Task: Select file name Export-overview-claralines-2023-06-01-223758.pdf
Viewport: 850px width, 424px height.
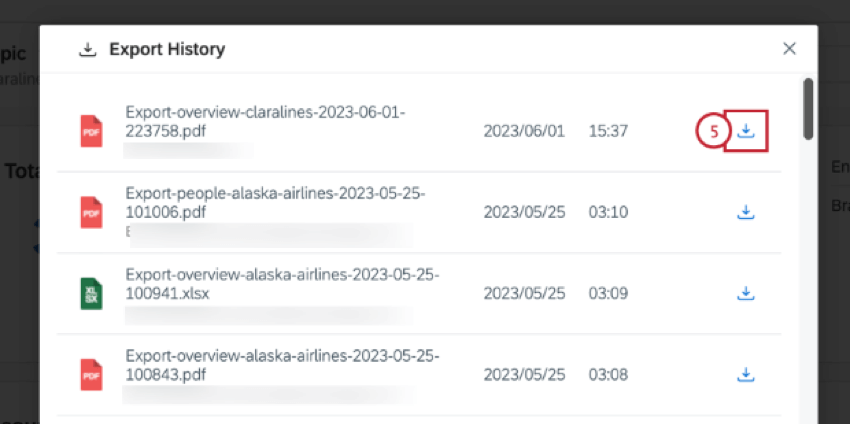Action: [x=266, y=122]
